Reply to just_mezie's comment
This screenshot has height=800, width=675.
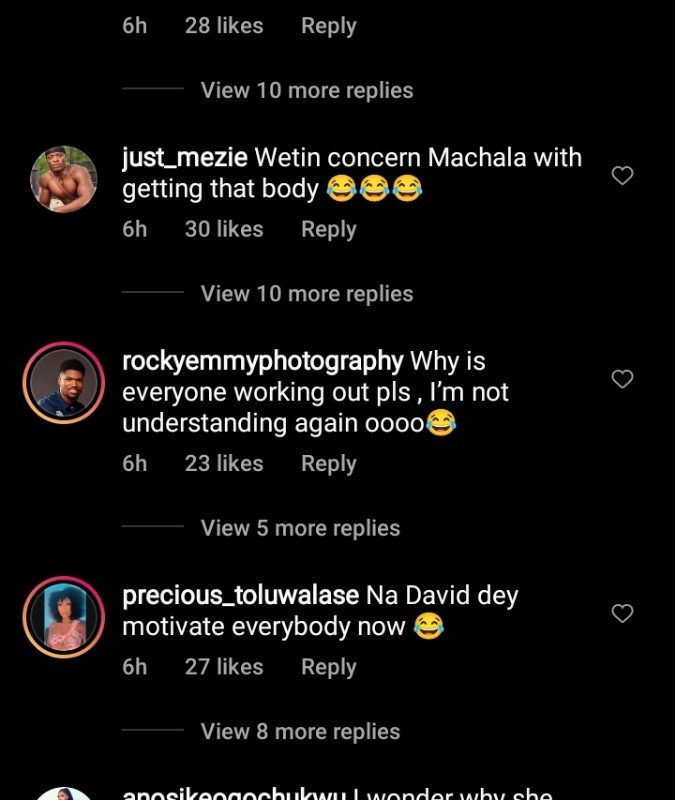328,230
